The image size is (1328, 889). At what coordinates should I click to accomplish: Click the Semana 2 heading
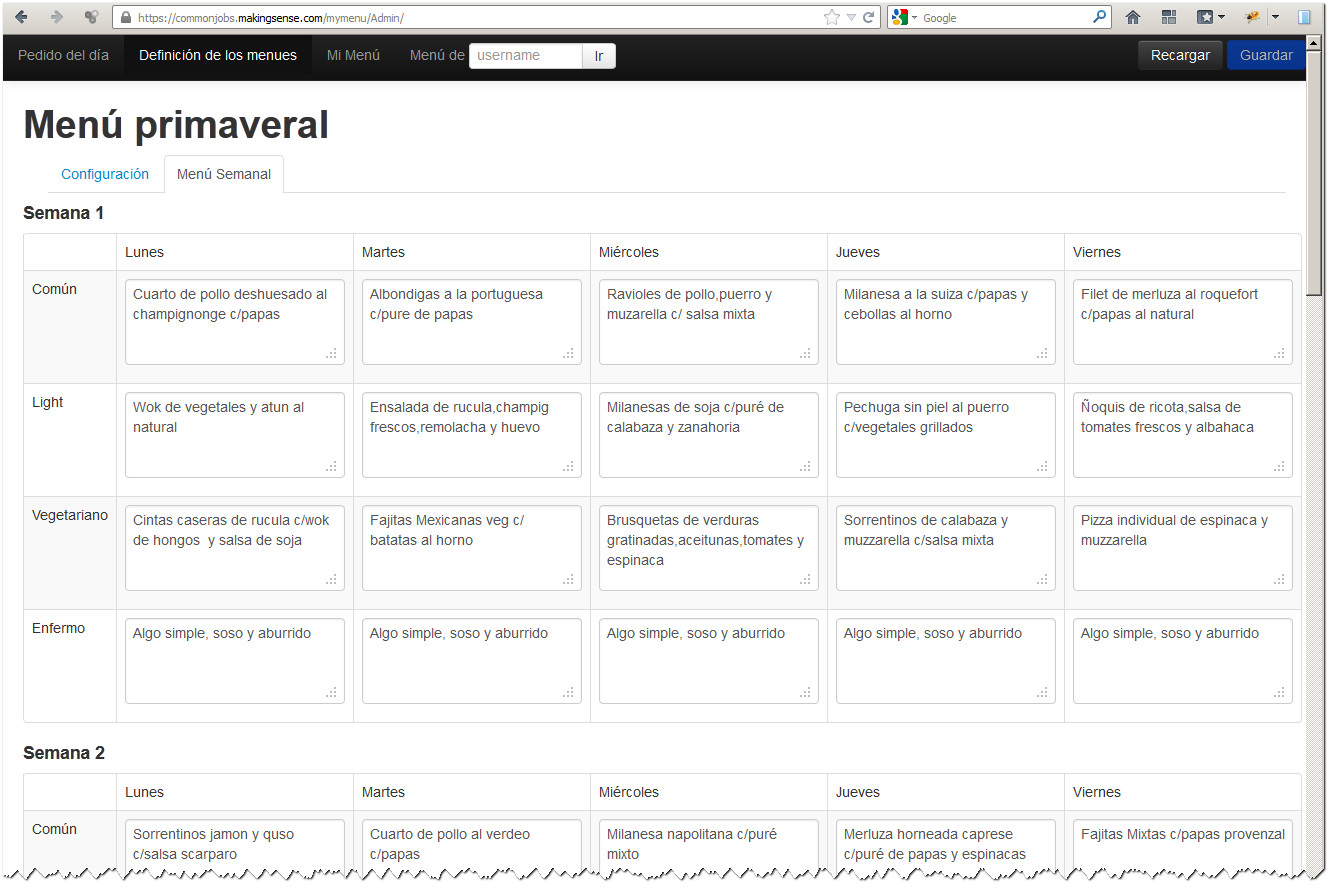tap(63, 753)
